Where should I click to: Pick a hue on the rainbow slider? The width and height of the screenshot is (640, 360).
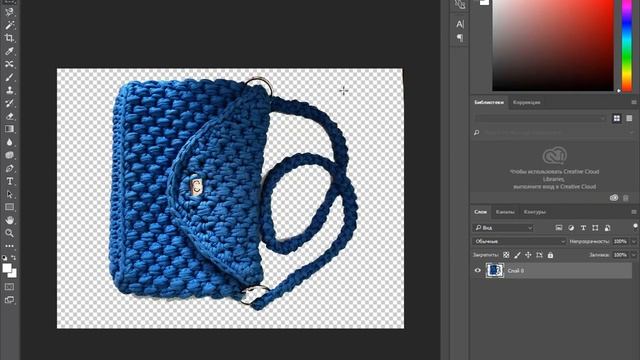627,45
